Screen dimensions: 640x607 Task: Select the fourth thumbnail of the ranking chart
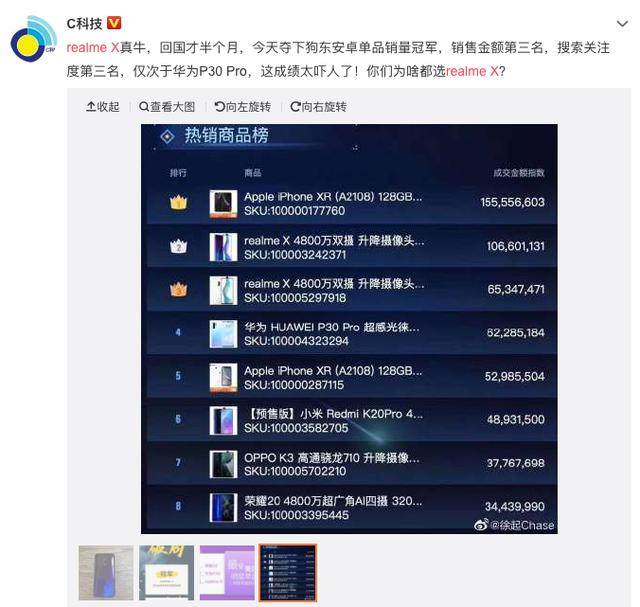pyautogui.click(x=288, y=573)
